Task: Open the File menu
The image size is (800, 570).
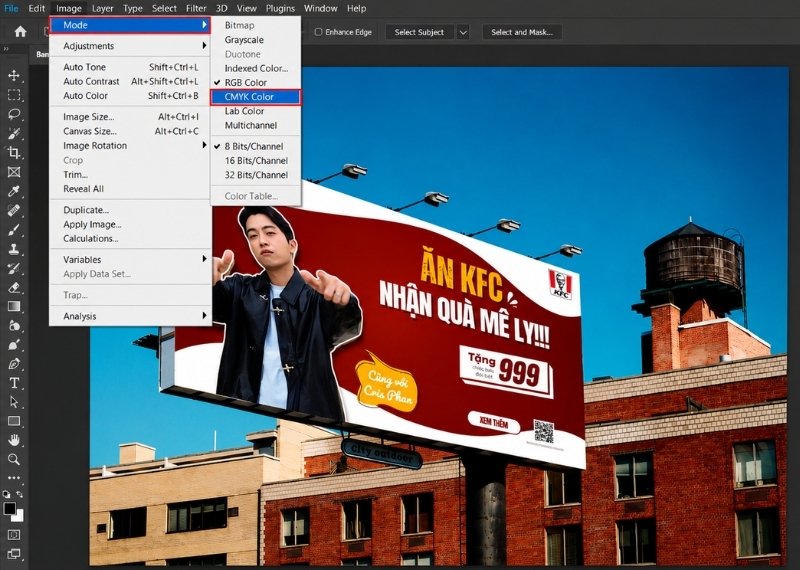Action: pos(11,8)
